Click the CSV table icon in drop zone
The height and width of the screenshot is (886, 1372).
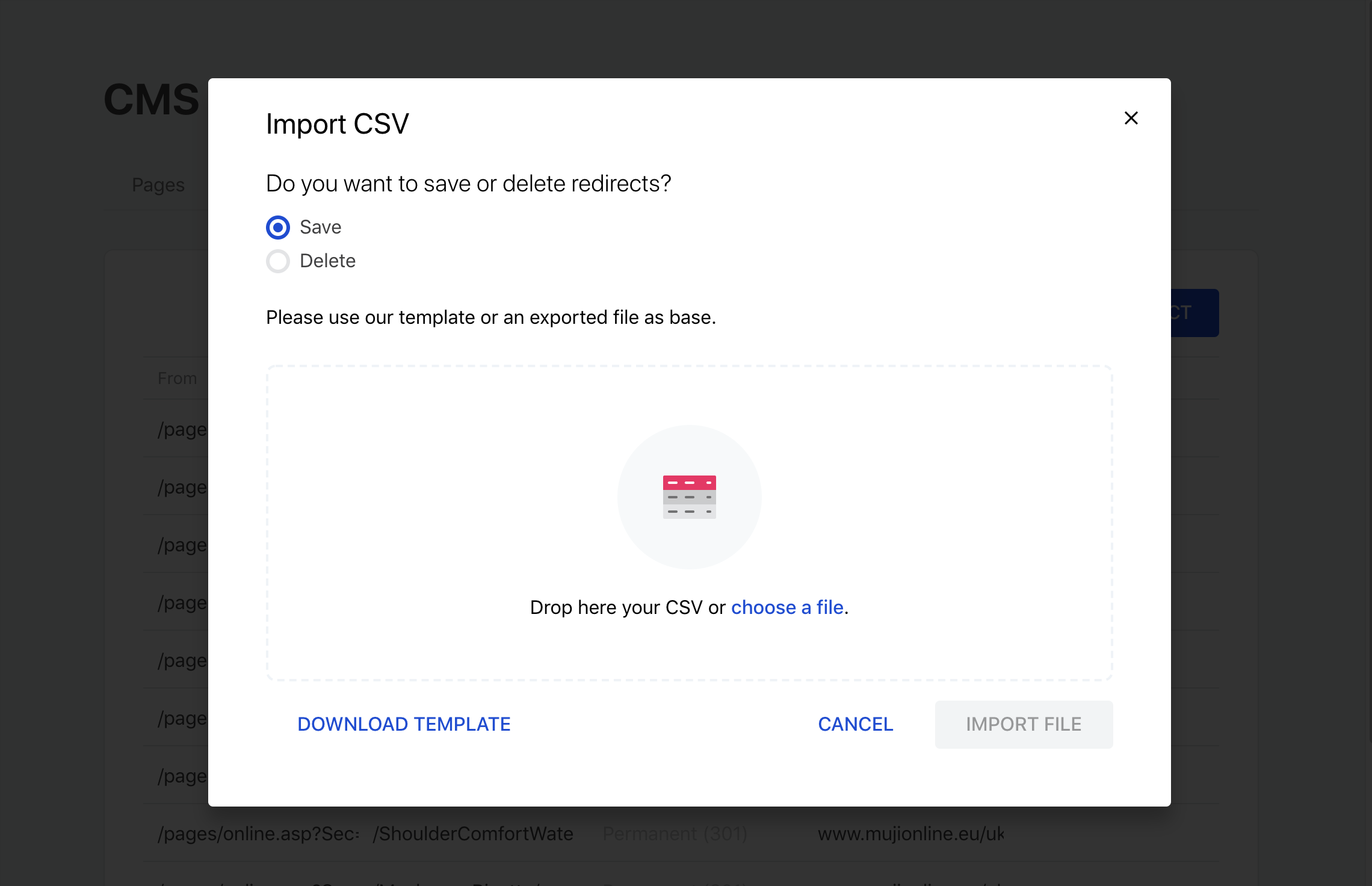(x=689, y=497)
